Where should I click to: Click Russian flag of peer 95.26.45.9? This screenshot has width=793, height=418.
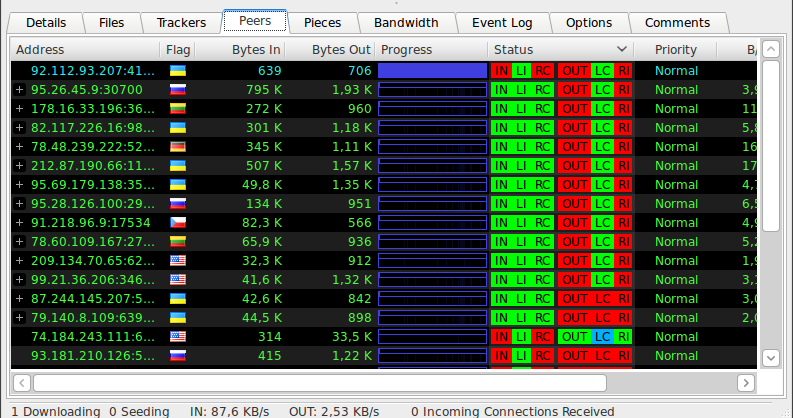tap(178, 89)
